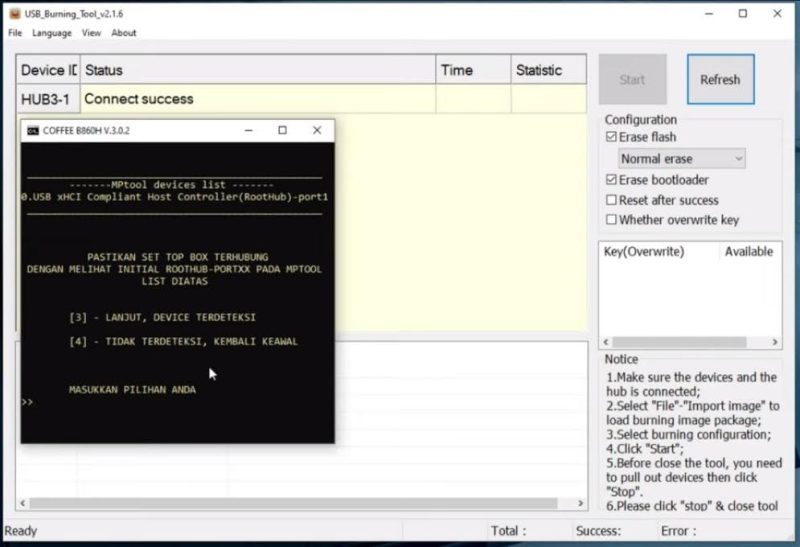Image resolution: width=800 pixels, height=547 pixels.
Task: Click the [4] TIDAK TERDETEKSI line
Action: [x=183, y=341]
